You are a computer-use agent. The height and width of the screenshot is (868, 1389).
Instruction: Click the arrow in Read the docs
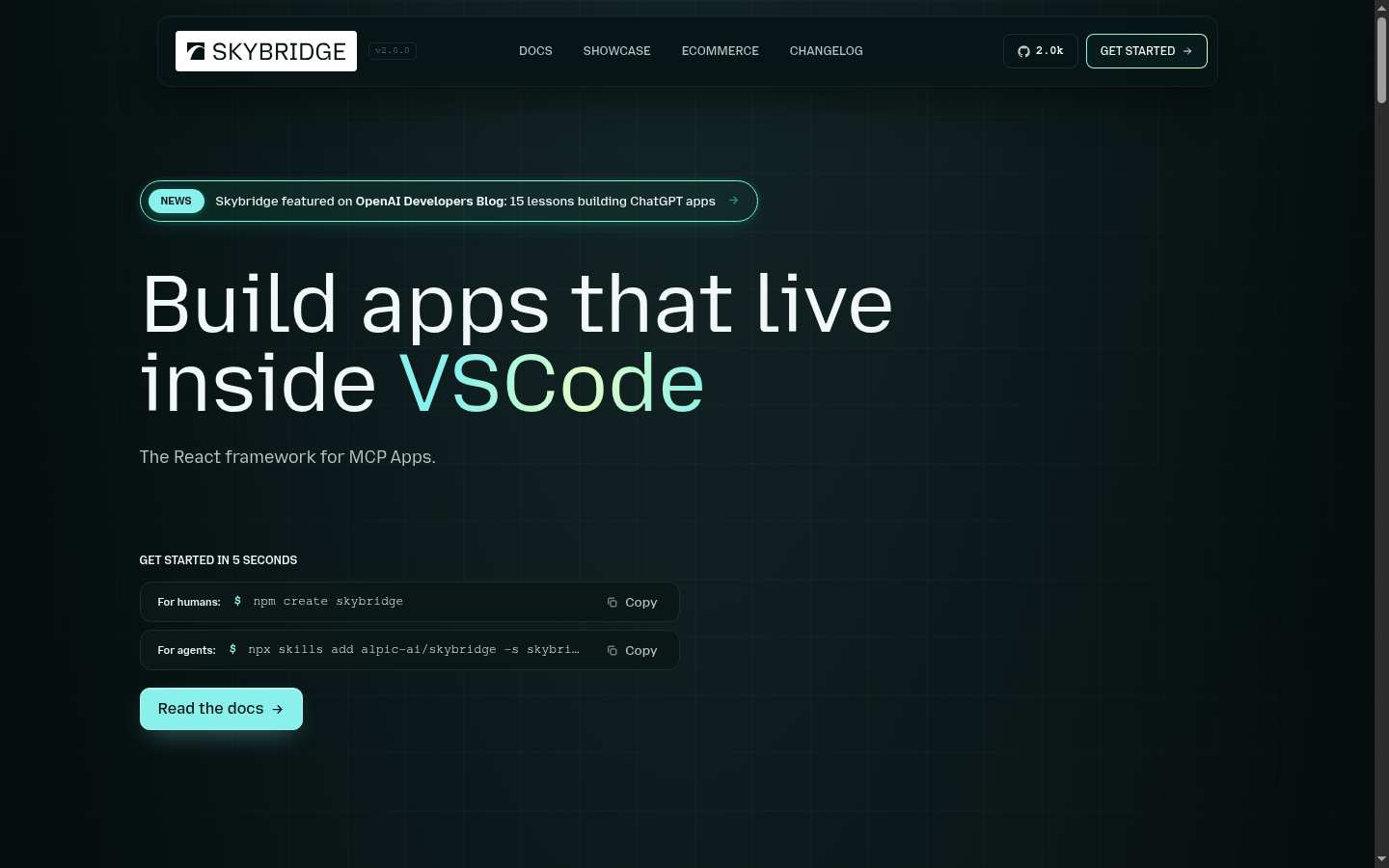coord(278,709)
